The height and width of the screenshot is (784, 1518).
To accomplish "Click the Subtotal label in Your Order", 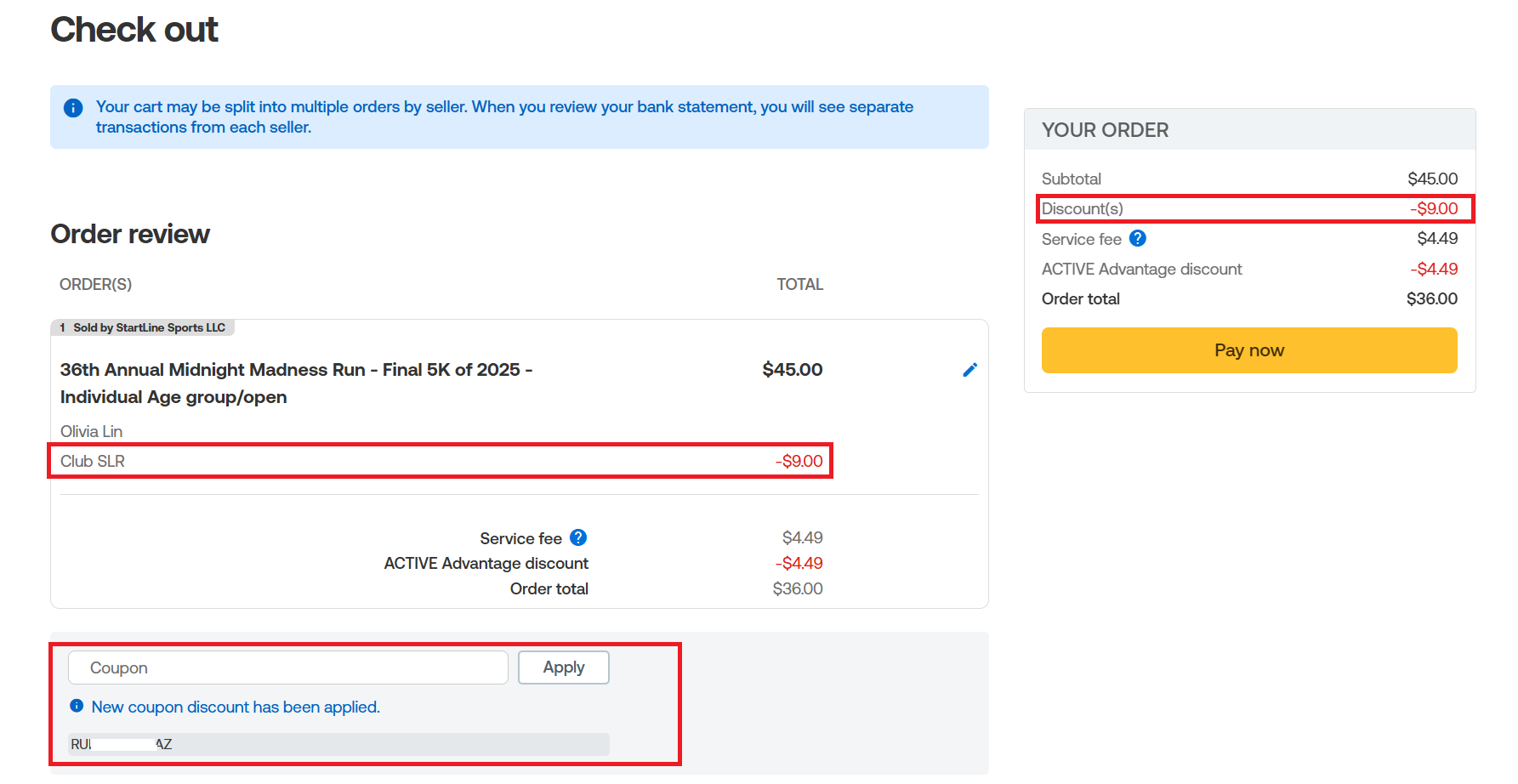I will point(1071,179).
